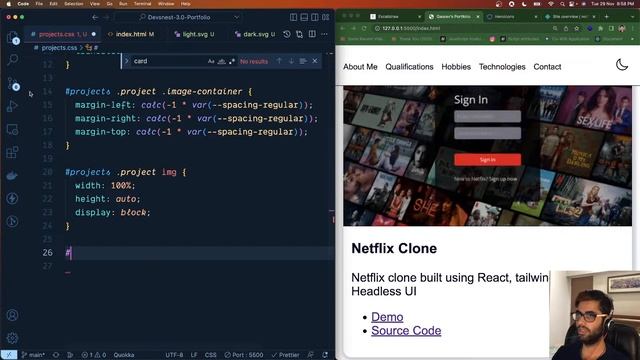Open the About Me nav link
The width and height of the screenshot is (640, 360).
[360, 67]
